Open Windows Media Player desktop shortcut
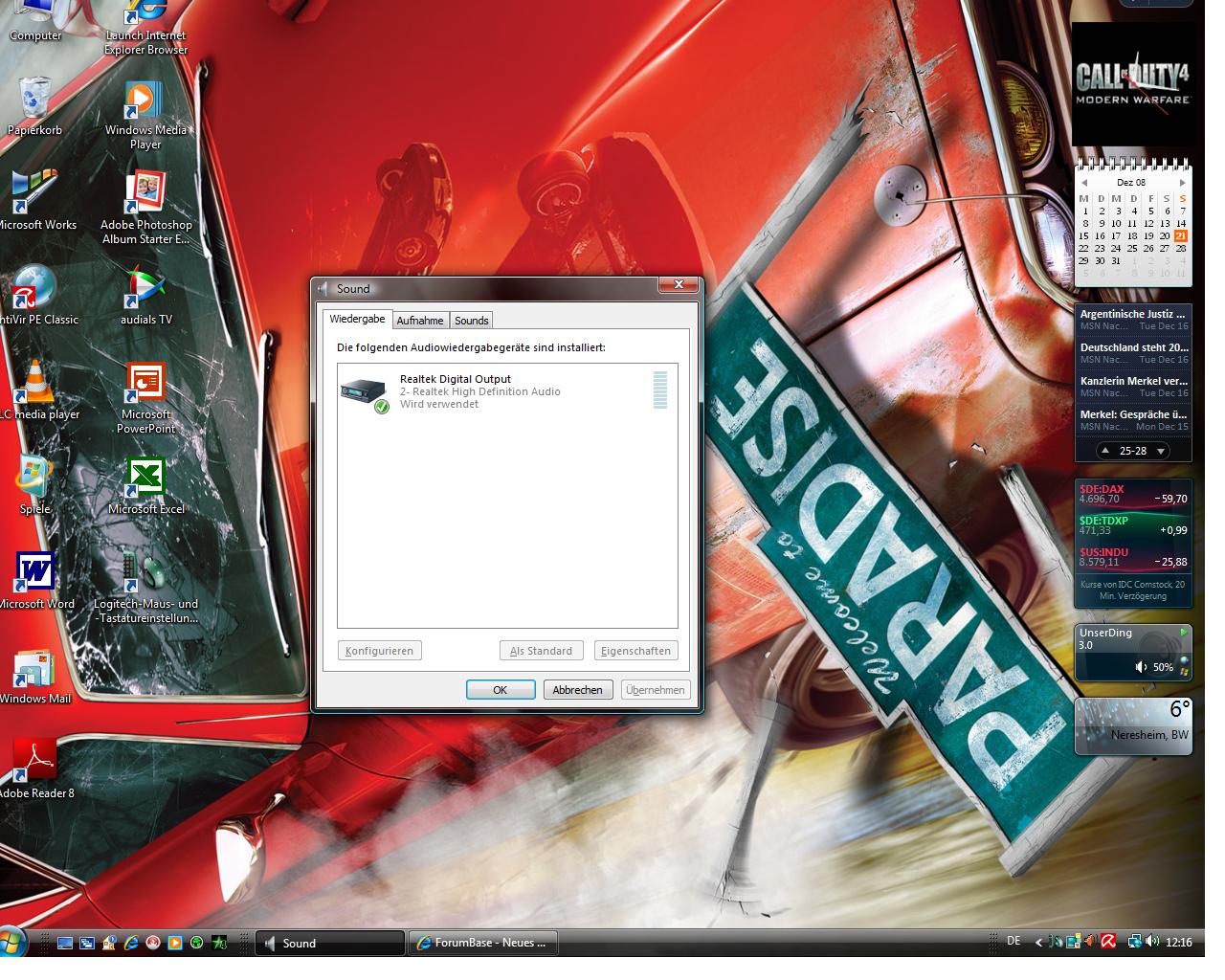Image resolution: width=1225 pixels, height=980 pixels. (145, 115)
